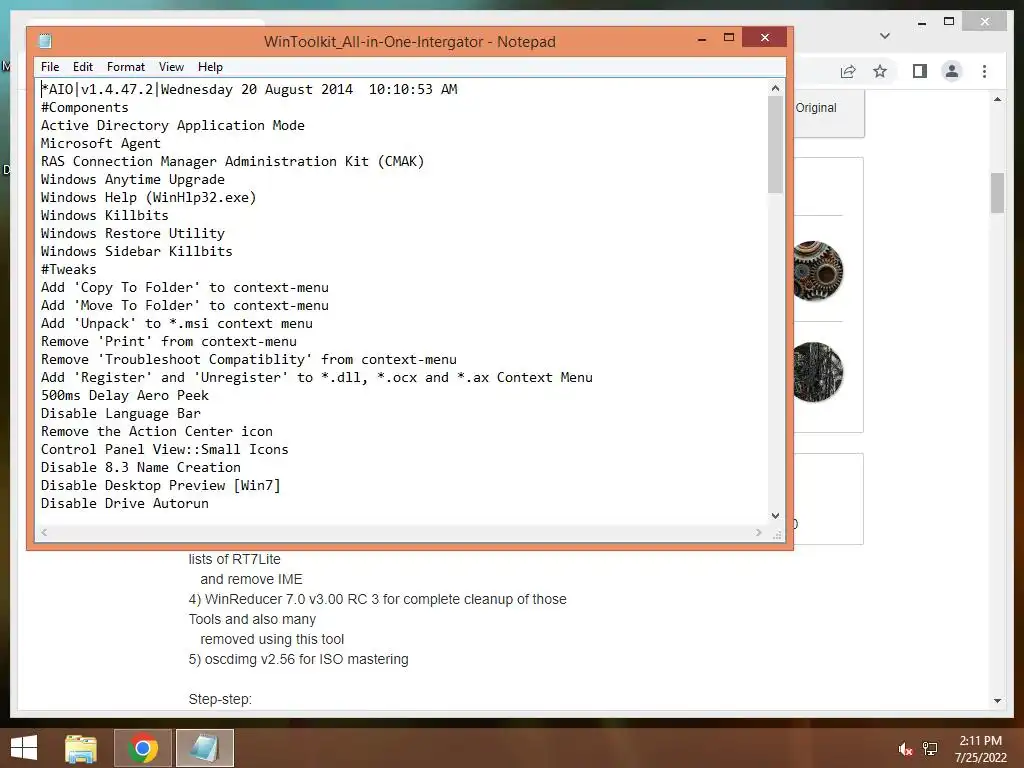Click the 'Active Directory Application Mode' line
Image resolution: width=1024 pixels, height=768 pixels.
tap(172, 125)
